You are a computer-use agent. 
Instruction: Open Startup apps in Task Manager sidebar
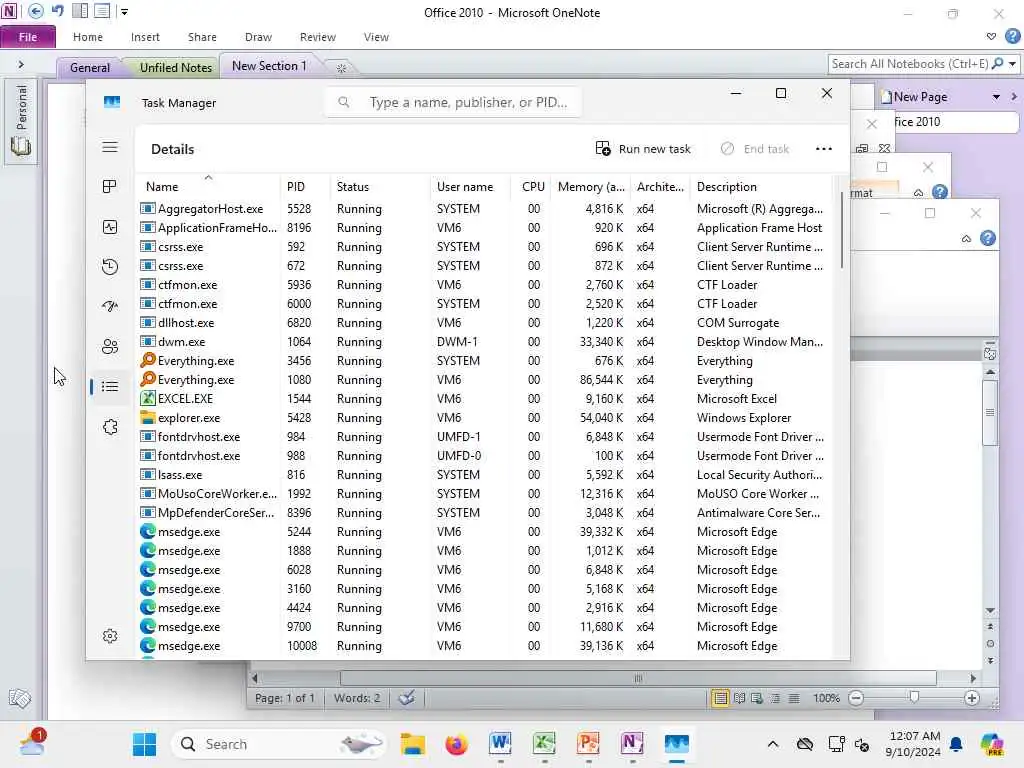(110, 306)
